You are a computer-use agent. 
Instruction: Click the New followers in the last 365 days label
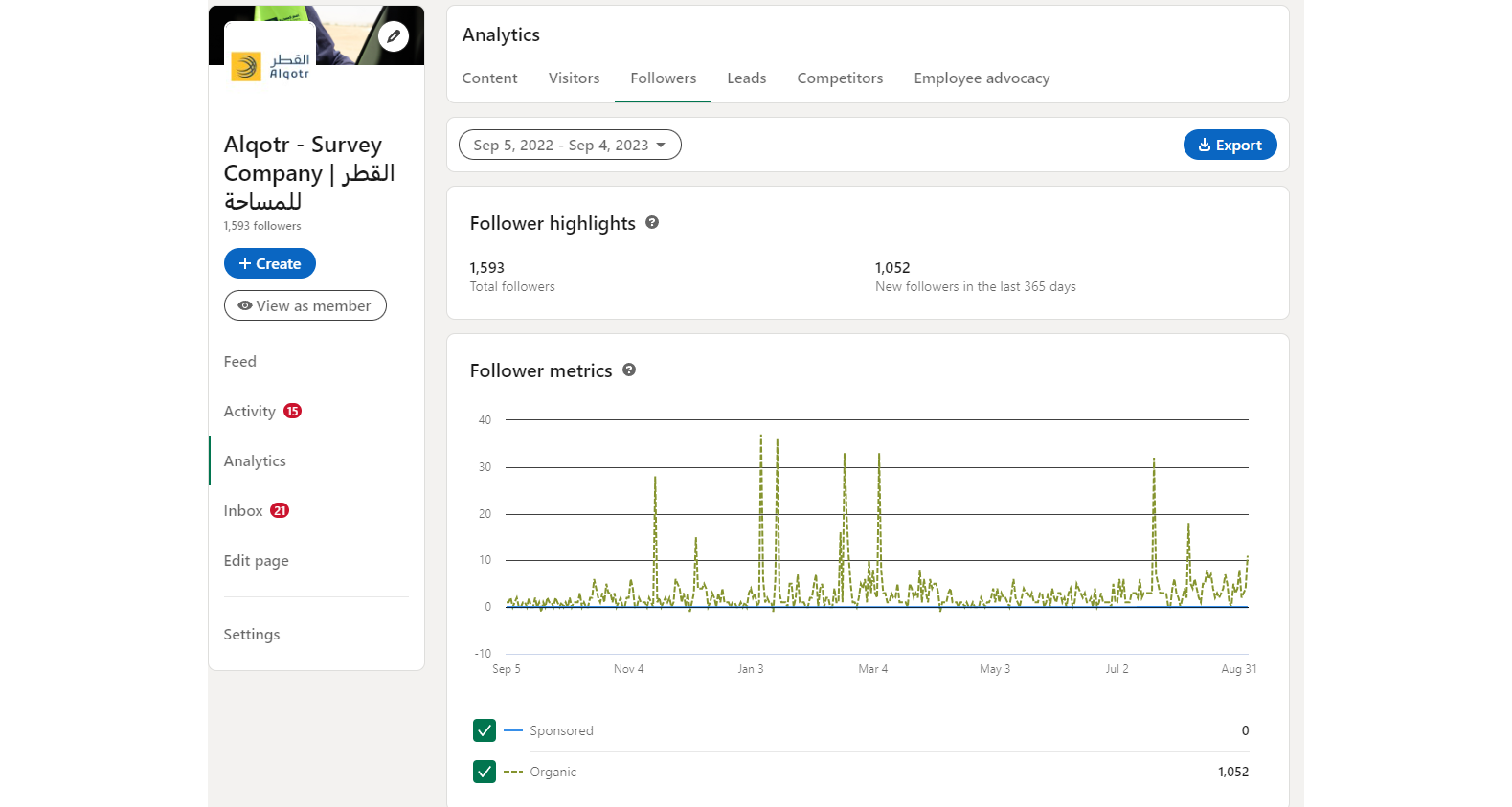point(976,286)
